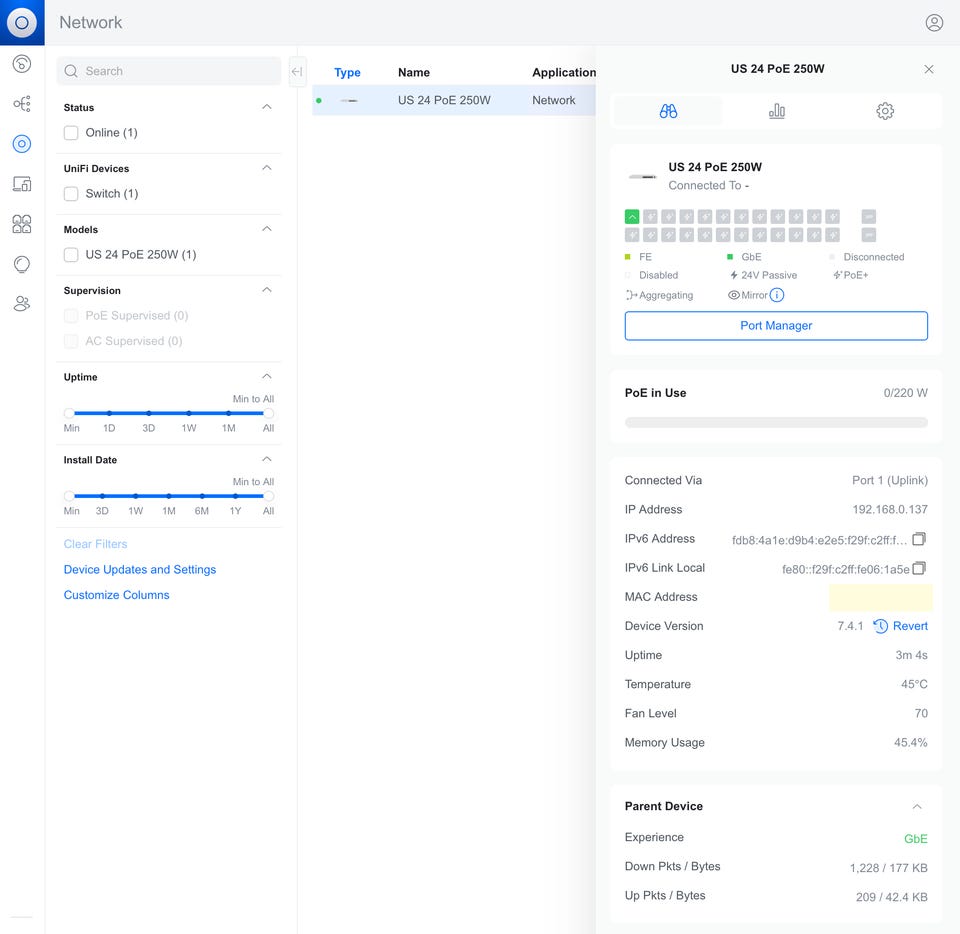Click the Revert history icon
This screenshot has width=960, height=934.
[x=880, y=626]
